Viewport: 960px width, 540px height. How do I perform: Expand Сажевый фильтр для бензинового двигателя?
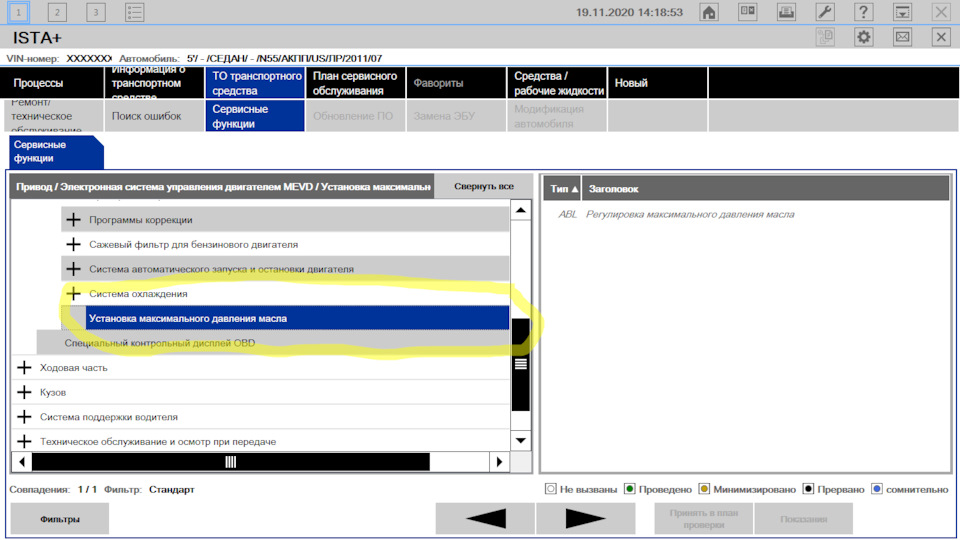[73, 244]
